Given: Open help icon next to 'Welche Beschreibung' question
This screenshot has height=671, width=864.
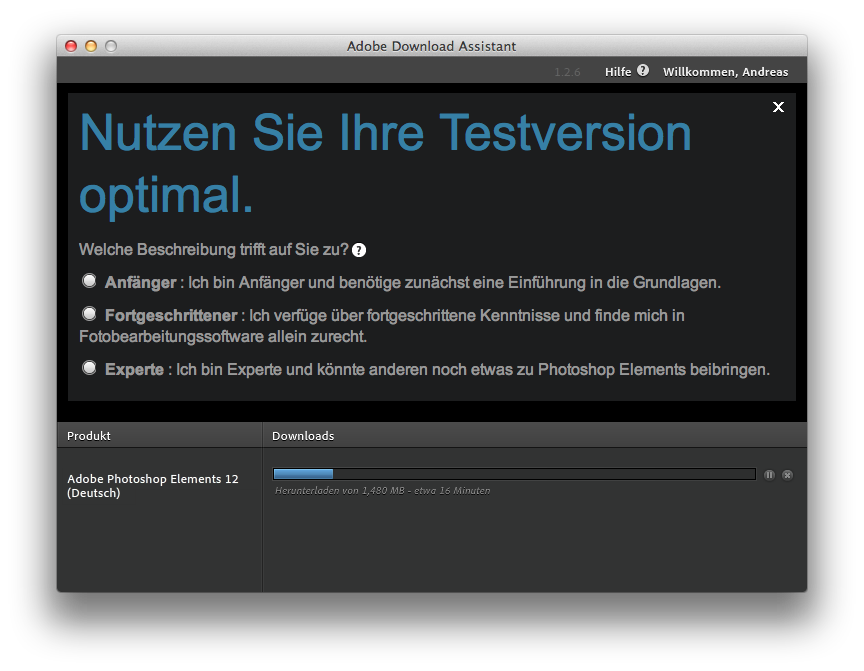Looking at the screenshot, I should [x=359, y=250].
